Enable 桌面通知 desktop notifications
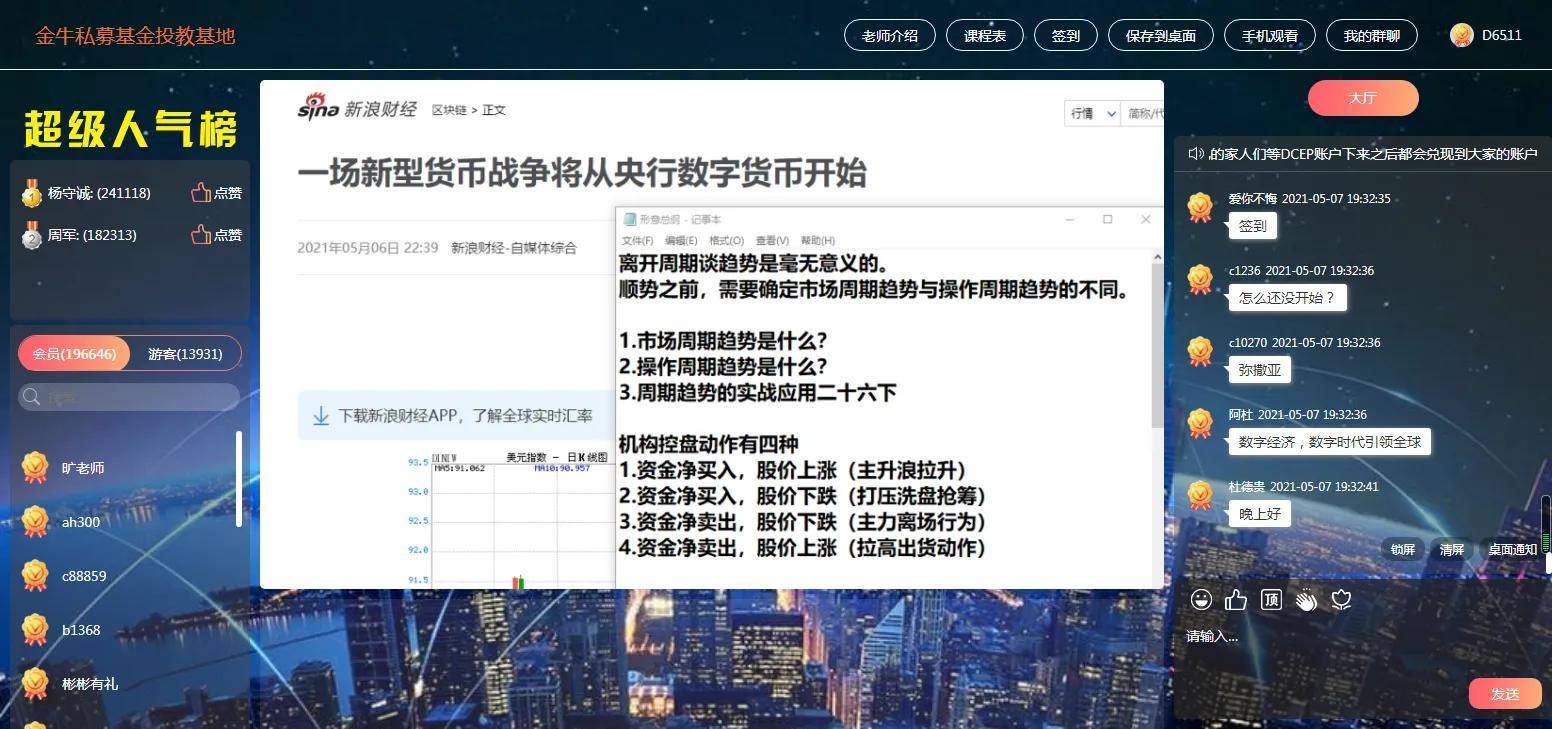1552x729 pixels. pyautogui.click(x=1512, y=549)
